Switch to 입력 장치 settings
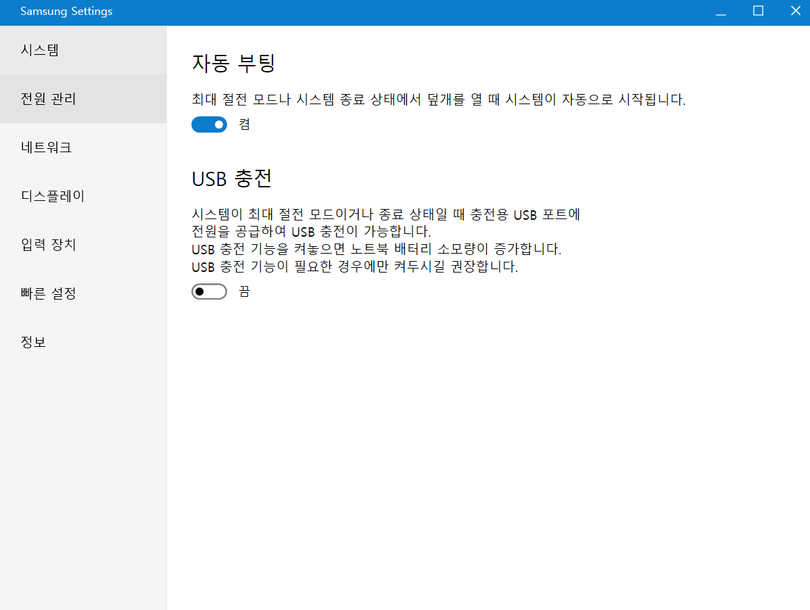The height and width of the screenshot is (610, 810). [83, 244]
